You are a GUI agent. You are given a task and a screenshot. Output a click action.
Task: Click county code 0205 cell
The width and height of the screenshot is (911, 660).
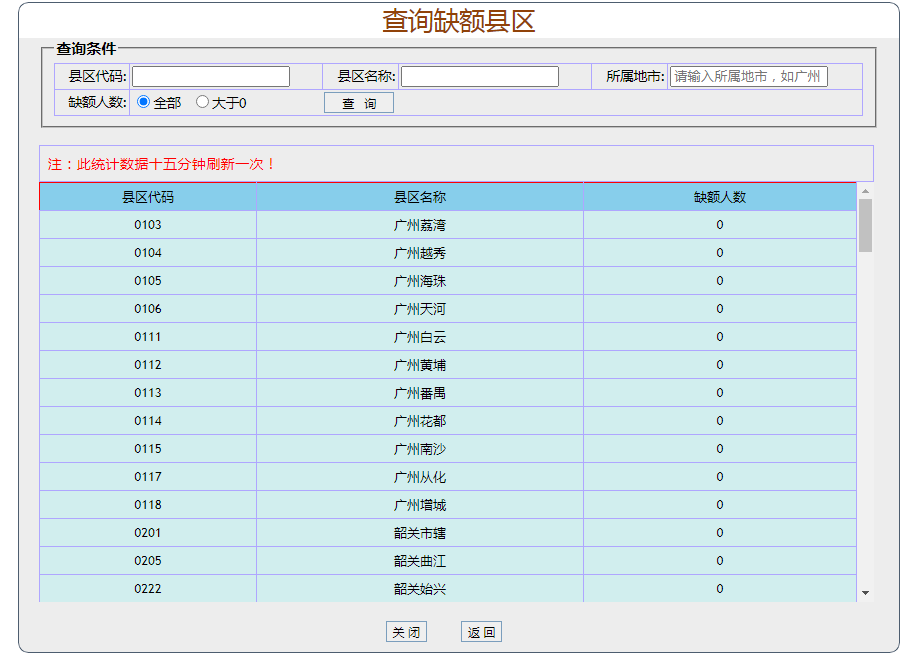(x=148, y=561)
